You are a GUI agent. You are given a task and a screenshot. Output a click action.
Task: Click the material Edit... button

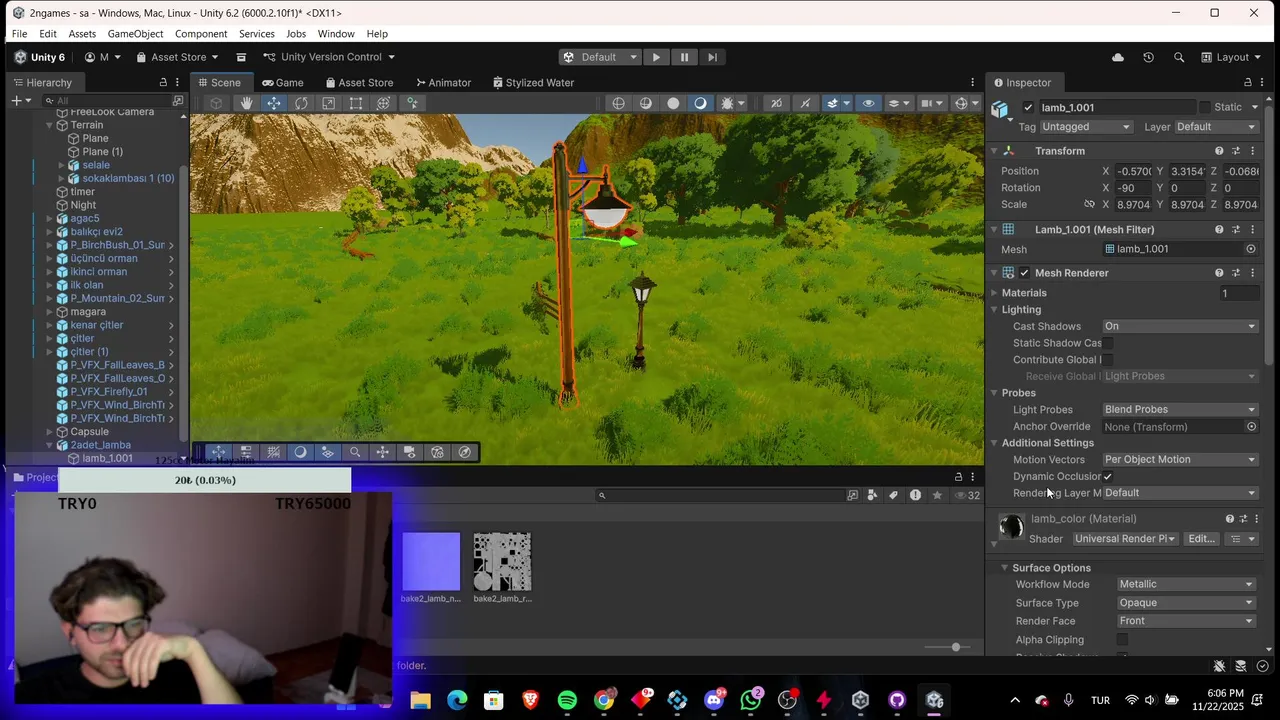pos(1201,539)
